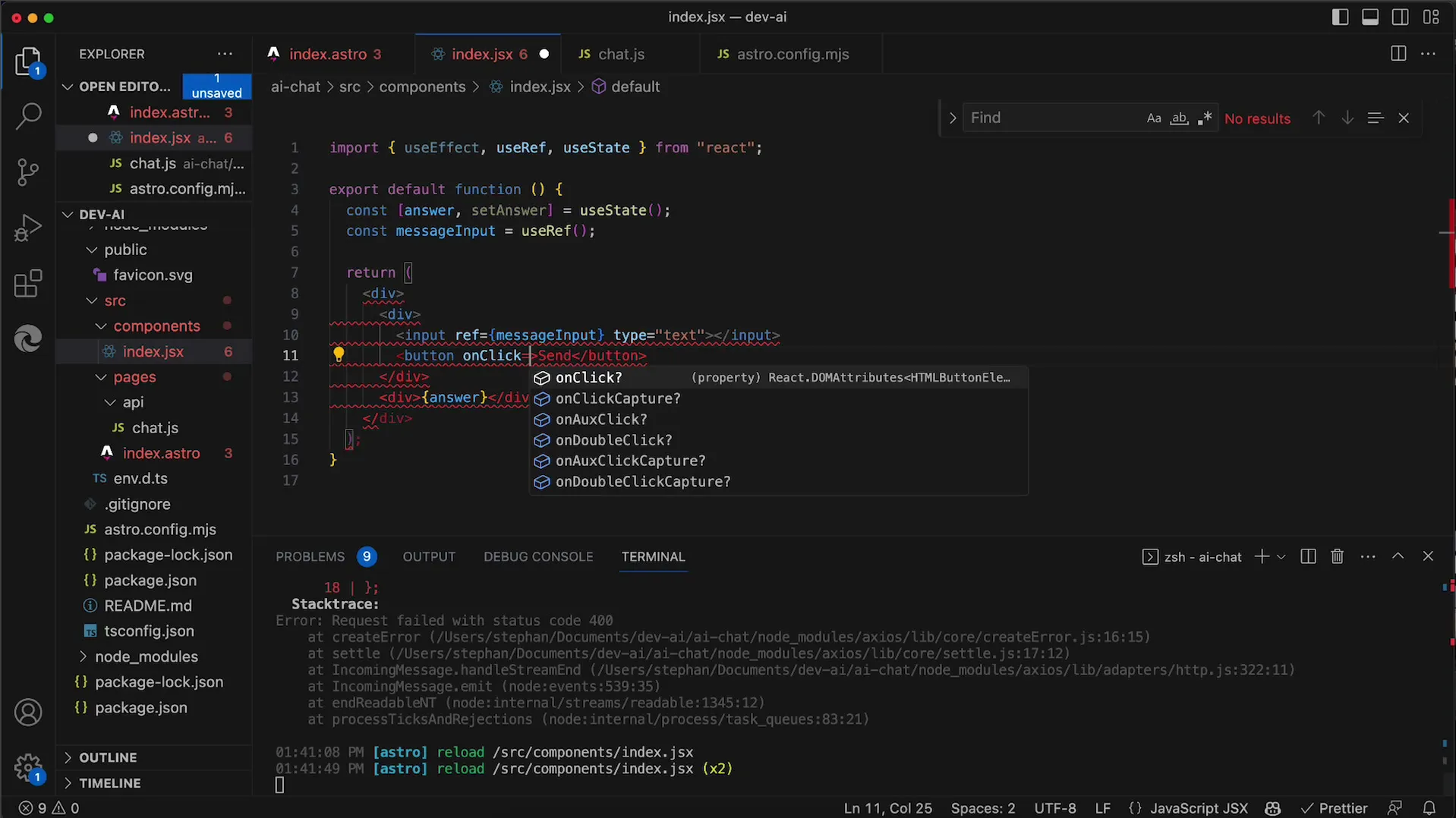Toggle primary side bar layout button

[x=1340, y=17]
